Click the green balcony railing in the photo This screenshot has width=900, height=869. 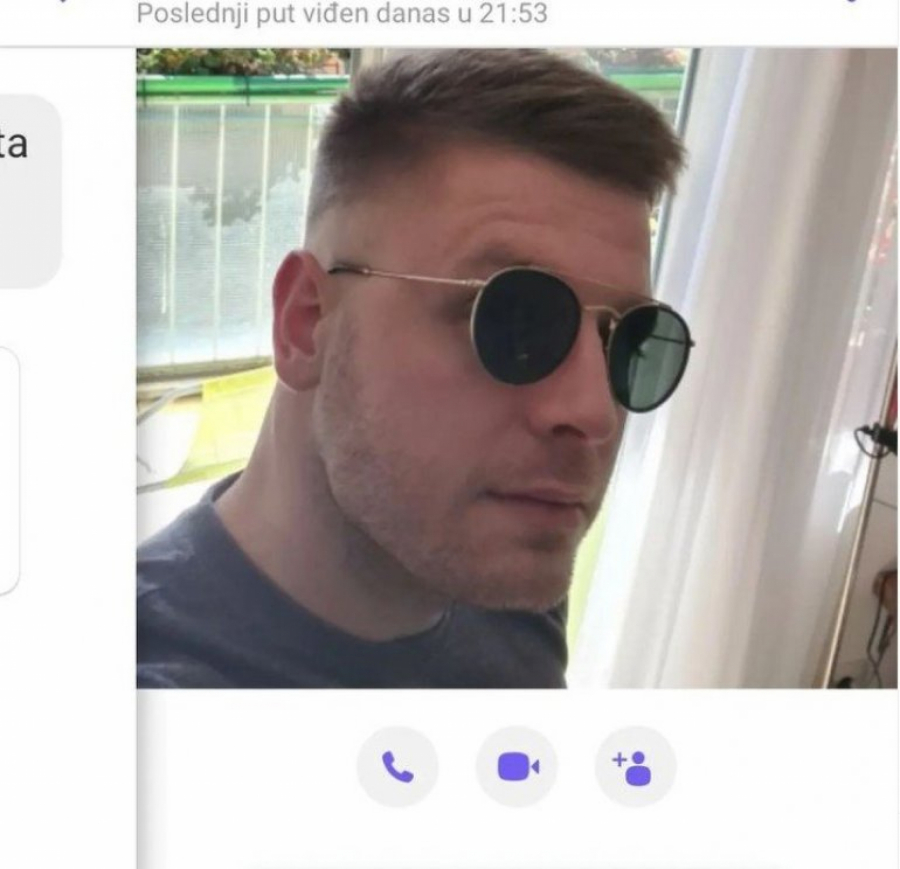click(241, 86)
